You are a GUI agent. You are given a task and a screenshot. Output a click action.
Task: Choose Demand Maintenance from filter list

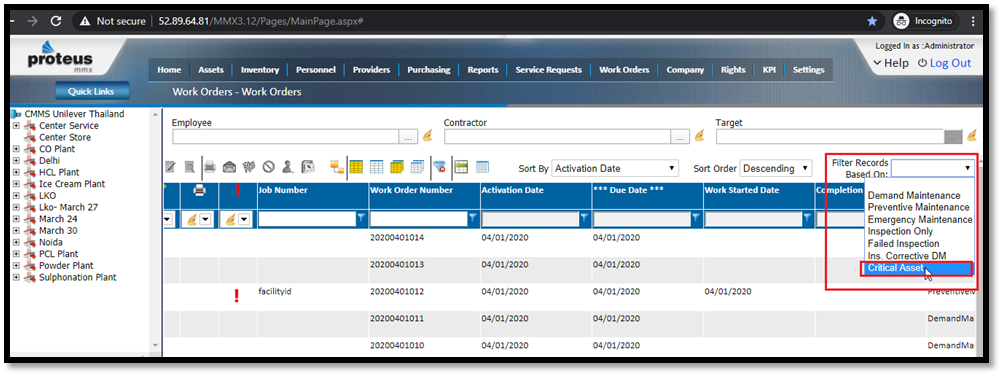[x=914, y=196]
